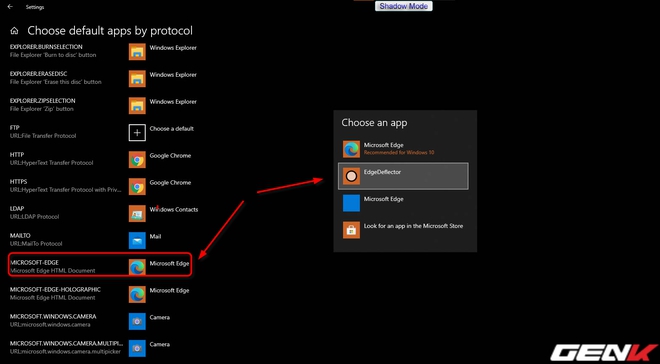Click the FTP protocol name
Screen dimensions: 660x364
coord(15,128)
